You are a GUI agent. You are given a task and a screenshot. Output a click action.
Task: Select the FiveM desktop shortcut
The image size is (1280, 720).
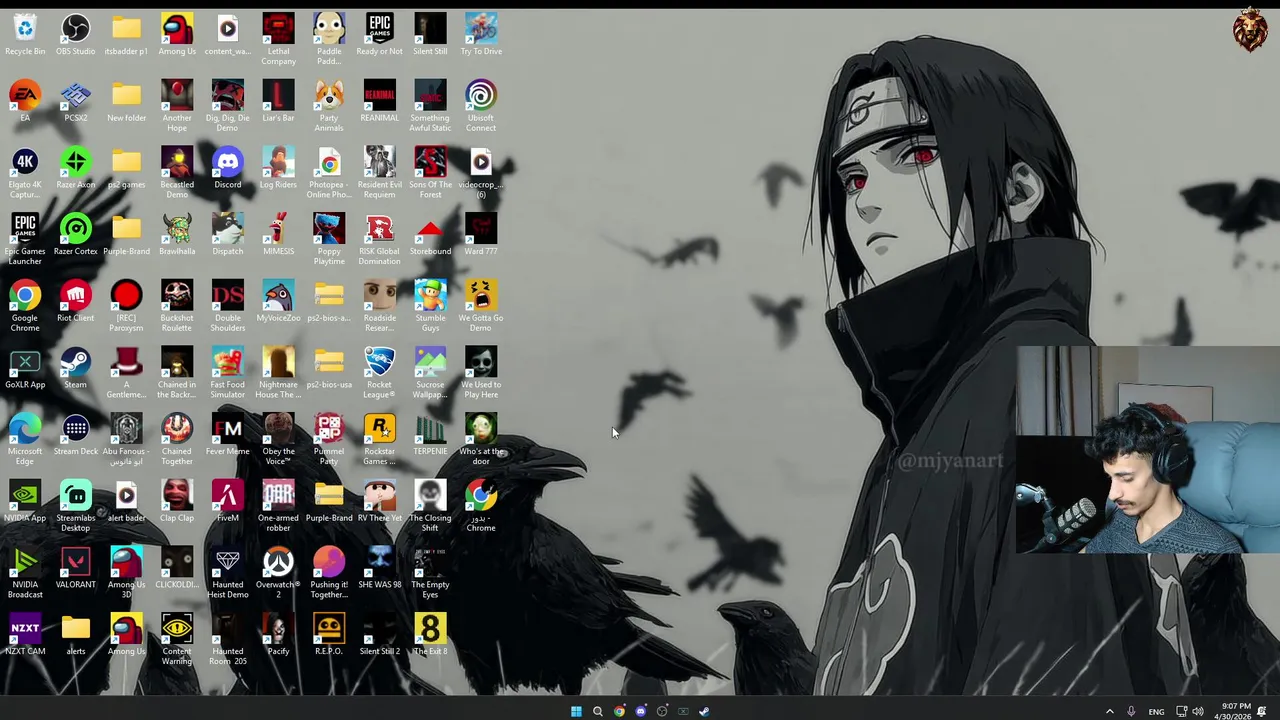tap(227, 501)
